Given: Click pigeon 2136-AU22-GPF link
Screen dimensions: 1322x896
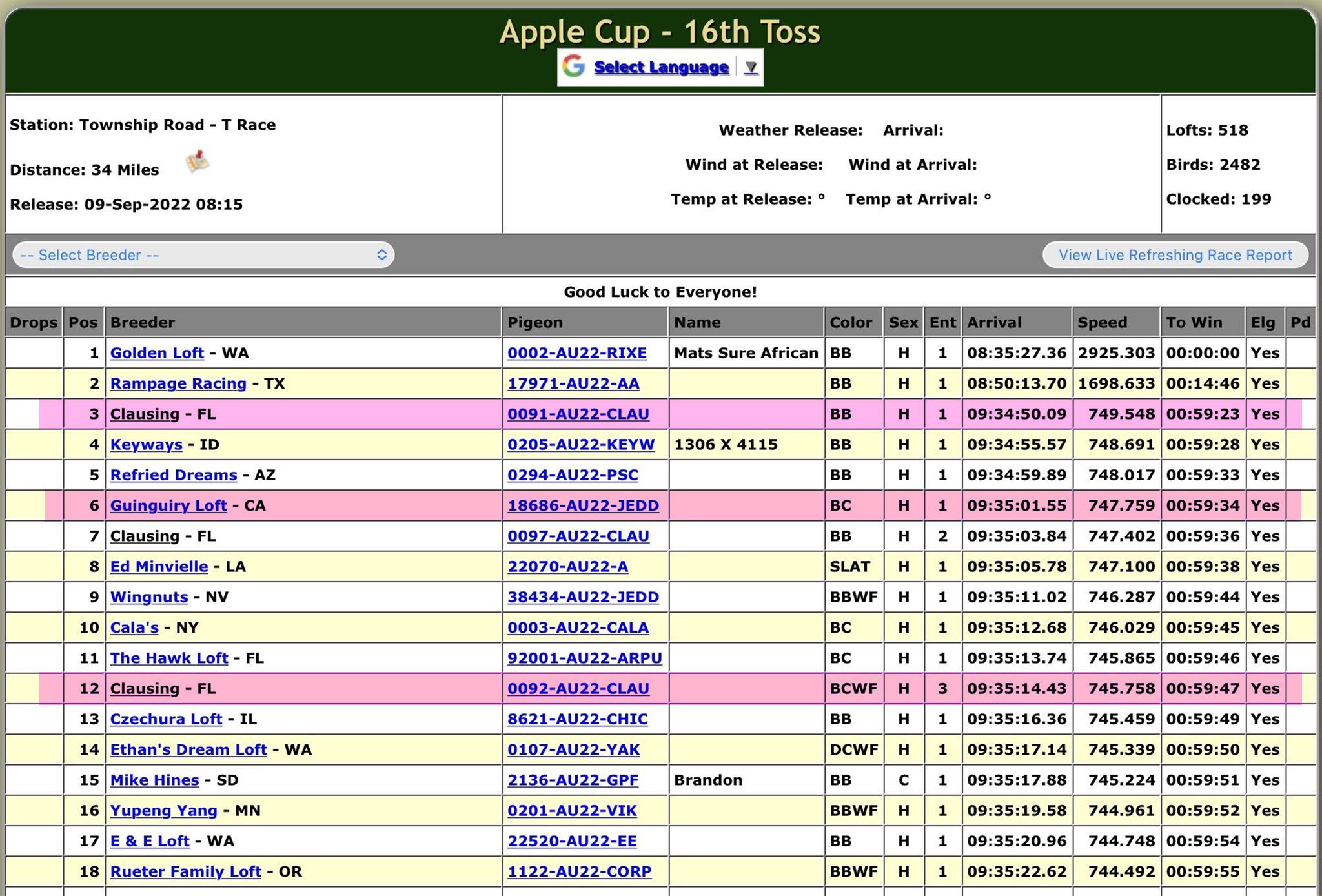Looking at the screenshot, I should point(573,780).
